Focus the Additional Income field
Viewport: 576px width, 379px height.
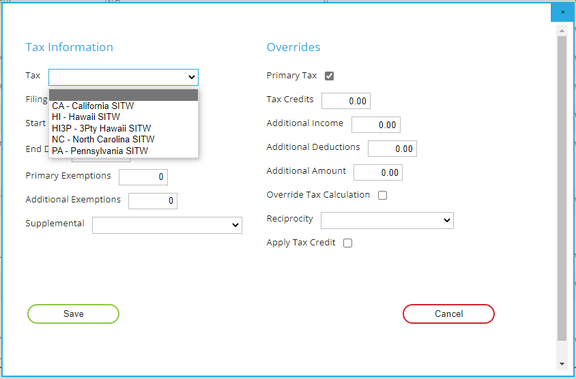(376, 125)
